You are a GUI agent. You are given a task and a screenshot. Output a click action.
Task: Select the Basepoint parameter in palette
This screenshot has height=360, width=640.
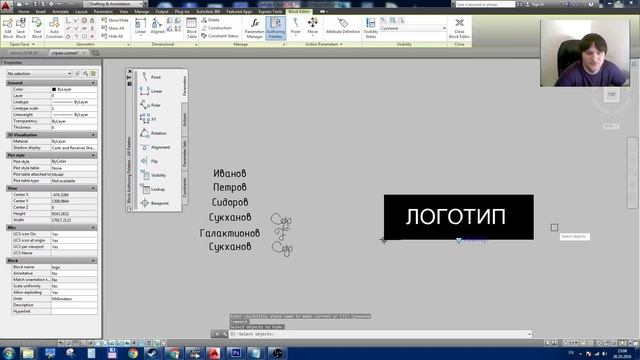click(x=154, y=203)
